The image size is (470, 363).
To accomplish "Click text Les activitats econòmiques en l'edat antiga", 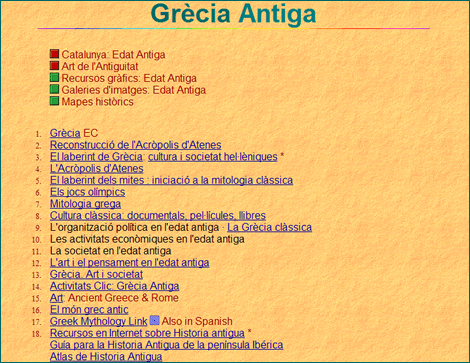I will (x=147, y=239).
